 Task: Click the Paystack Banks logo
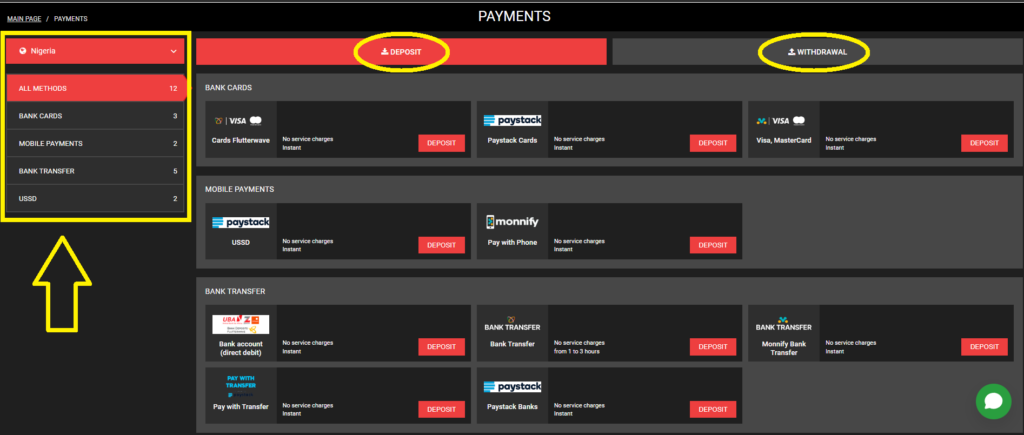click(x=513, y=387)
